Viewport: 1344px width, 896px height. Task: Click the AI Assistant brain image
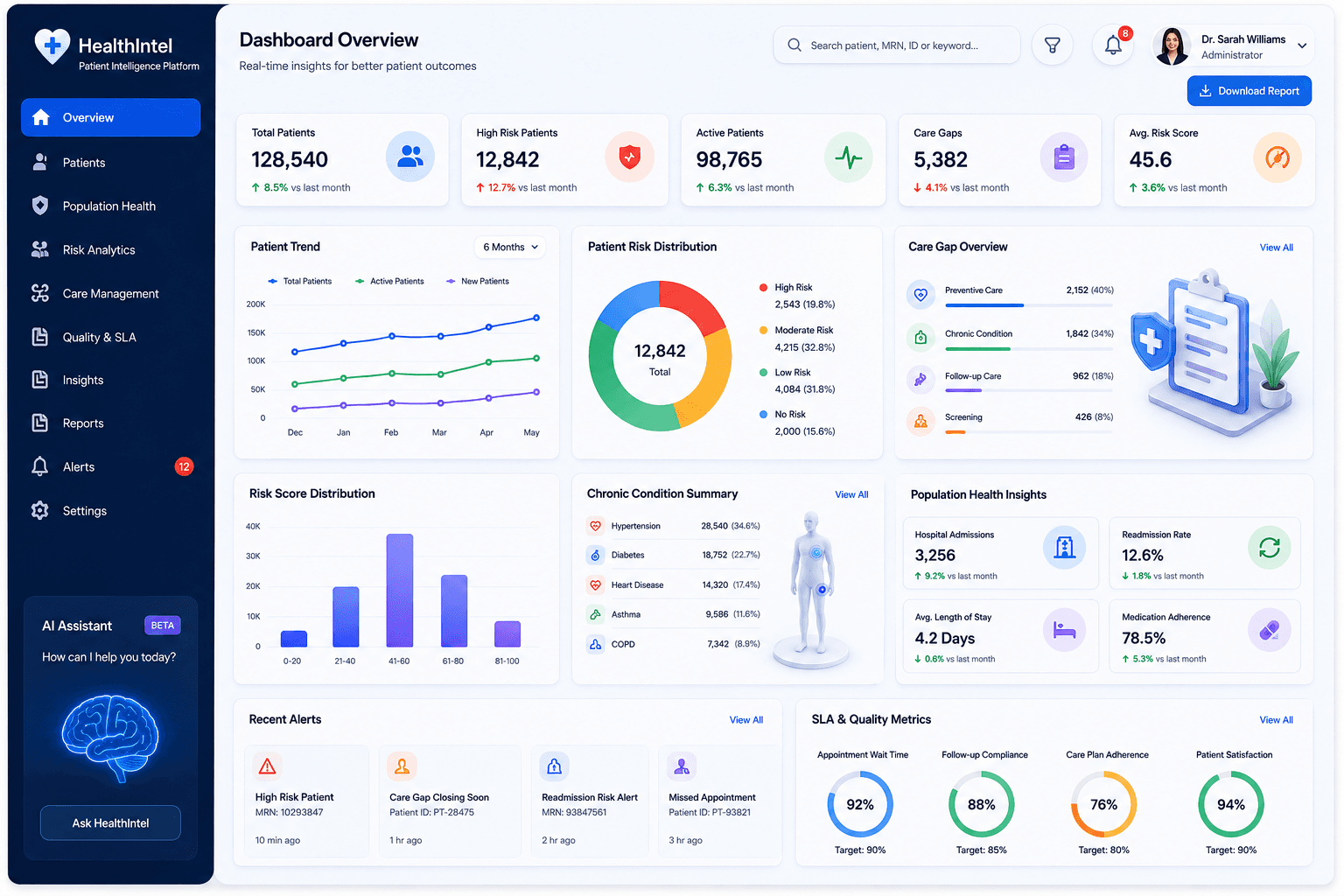[110, 737]
